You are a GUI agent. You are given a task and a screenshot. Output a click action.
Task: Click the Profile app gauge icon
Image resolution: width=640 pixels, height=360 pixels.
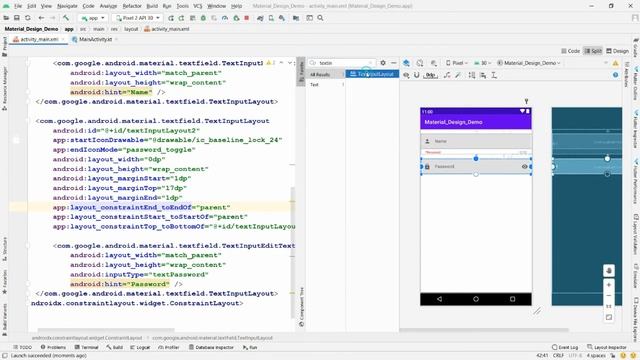click(225, 18)
